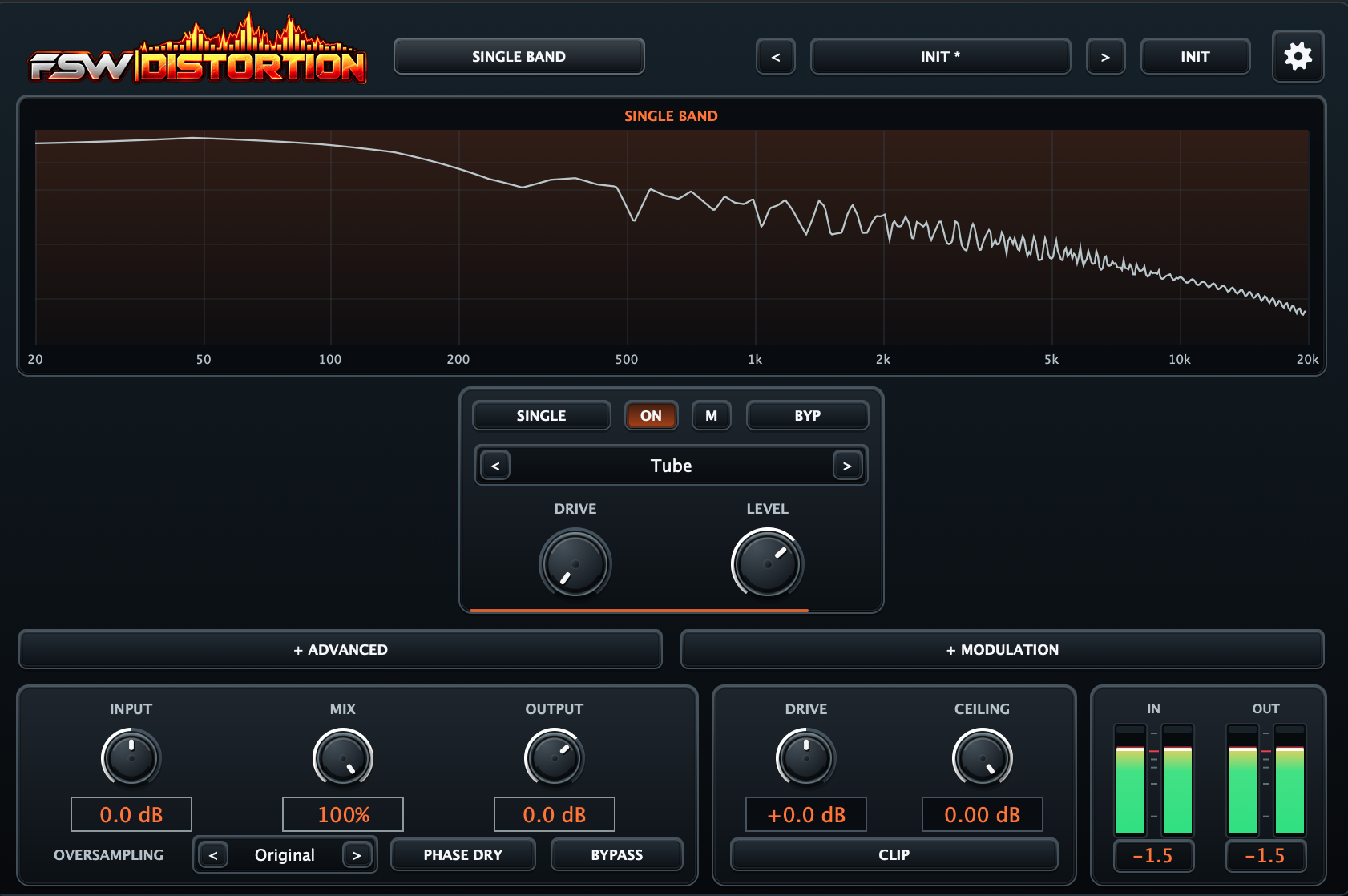Viewport: 1348px width, 896px height.
Task: Open the Original oversampling selector
Action: coord(285,855)
